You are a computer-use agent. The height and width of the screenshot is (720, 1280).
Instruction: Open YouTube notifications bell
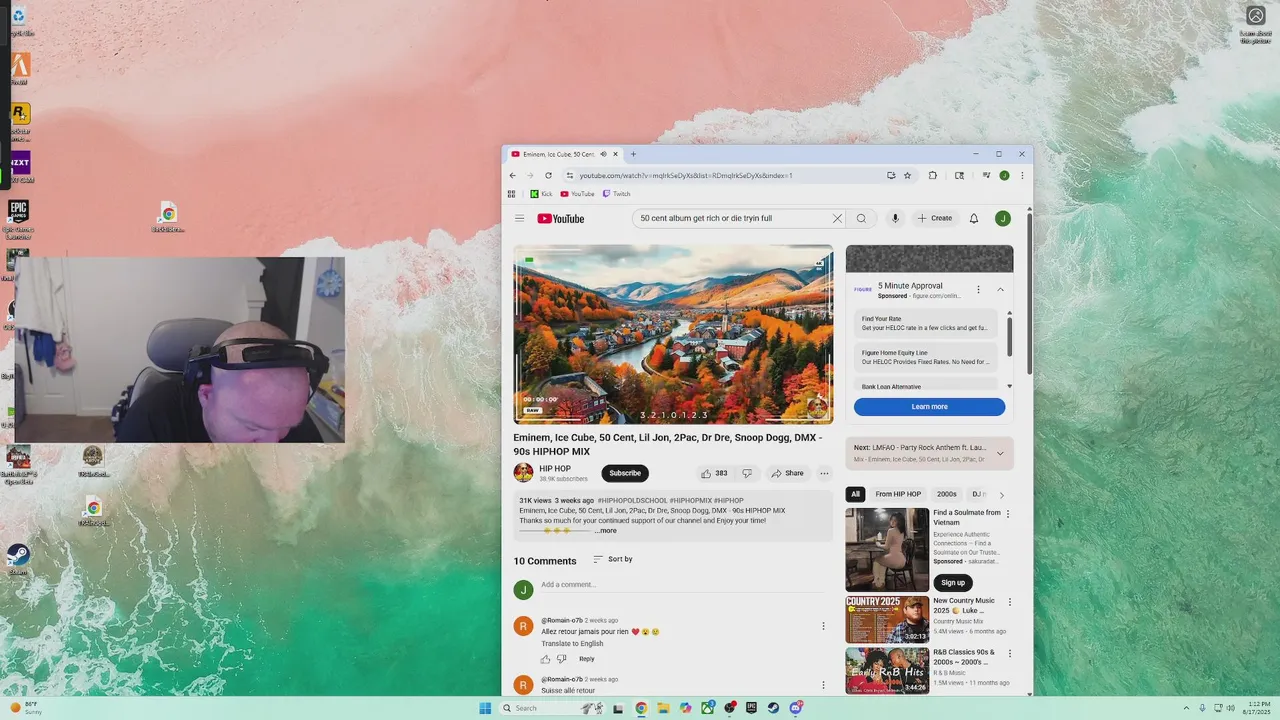pos(974,218)
